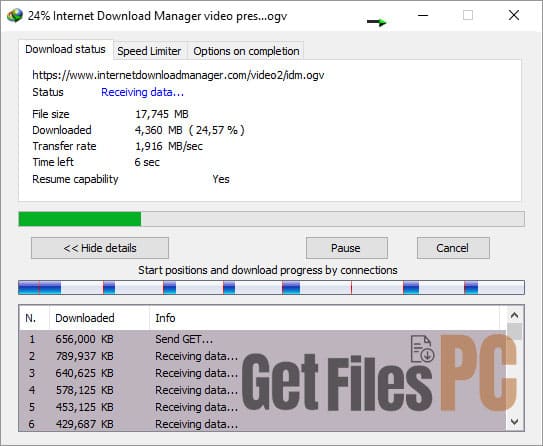Select connection row 429,687 KB
543x446 pixels.
262,424
